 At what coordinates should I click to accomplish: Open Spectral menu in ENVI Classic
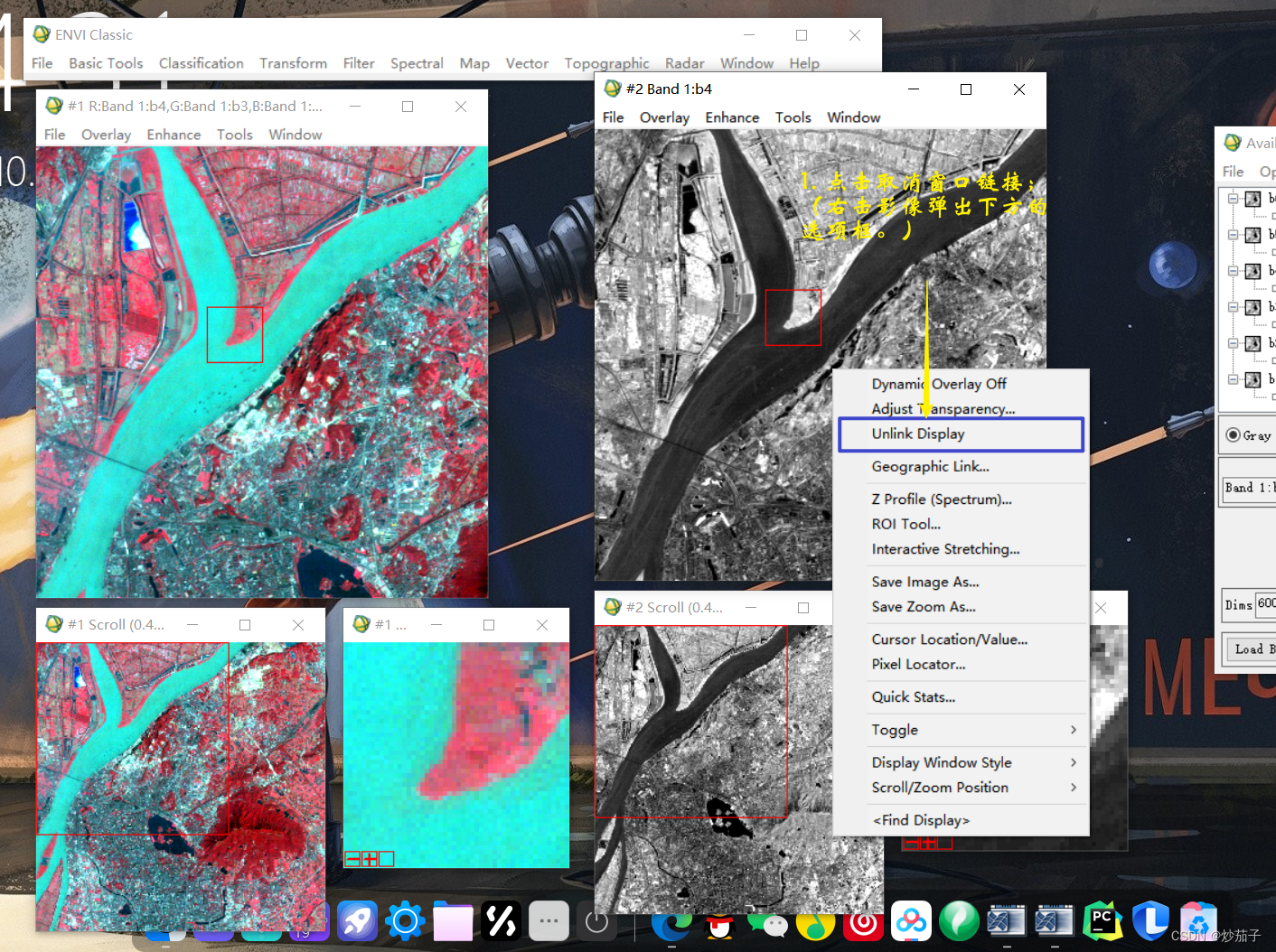(417, 63)
